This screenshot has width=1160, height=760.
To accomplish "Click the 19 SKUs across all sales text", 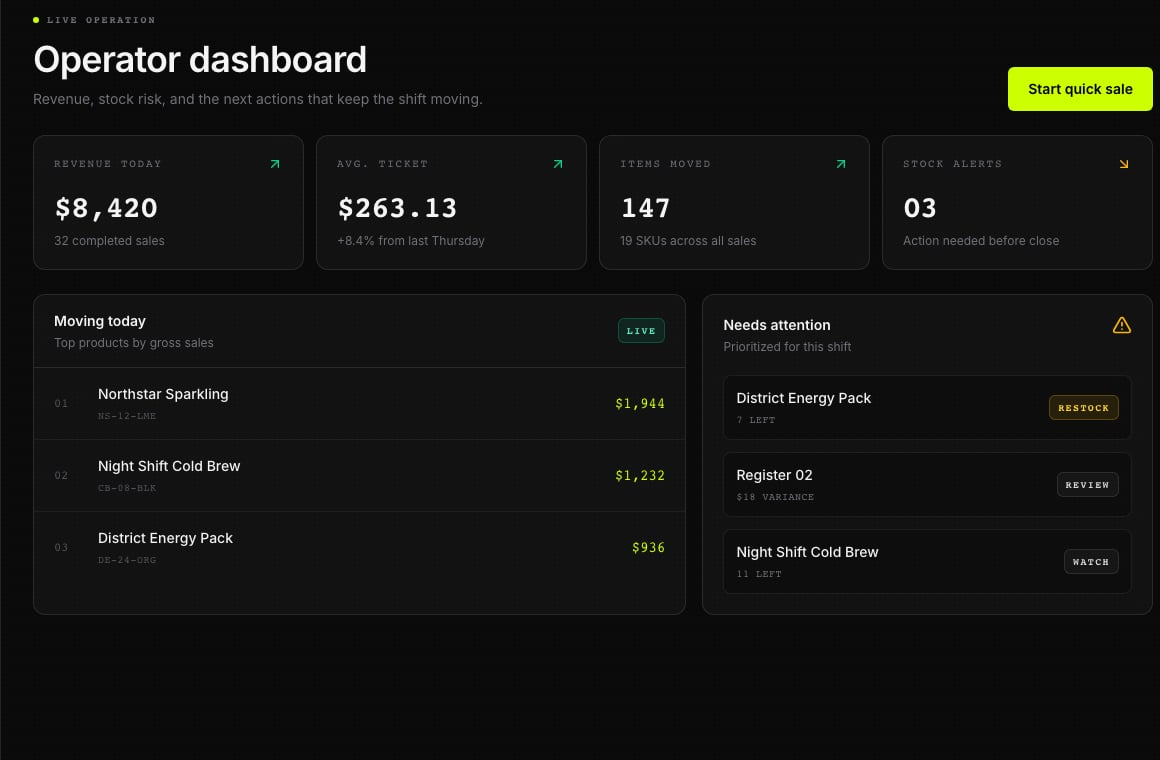I will 688,241.
